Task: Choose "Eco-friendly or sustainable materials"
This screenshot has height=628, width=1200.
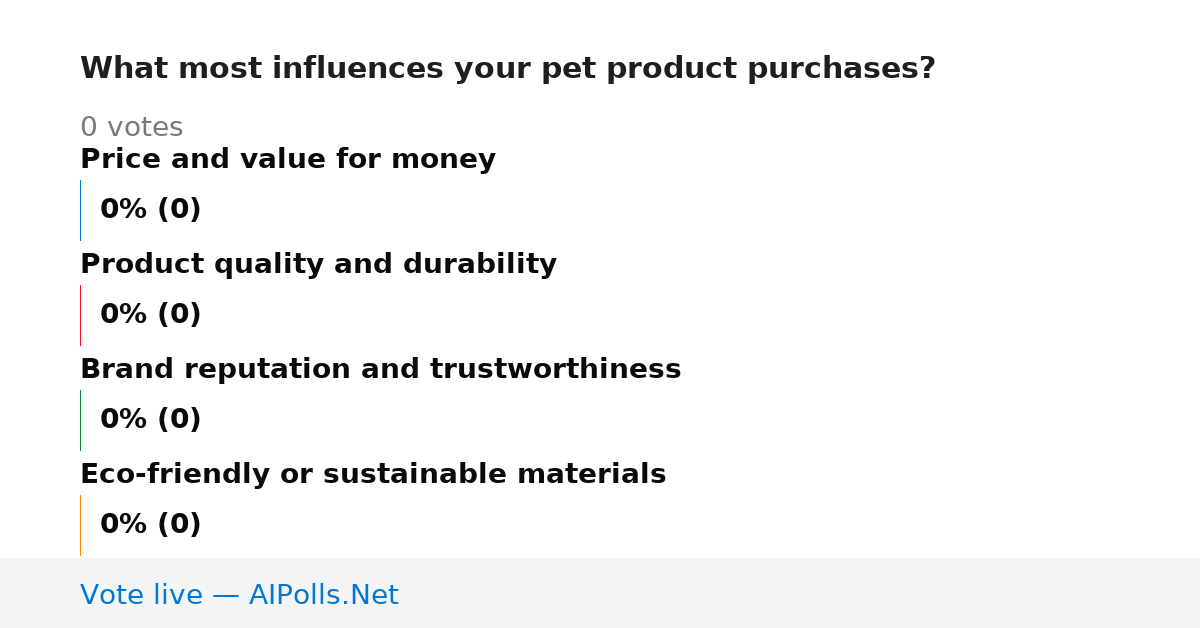Action: point(373,475)
